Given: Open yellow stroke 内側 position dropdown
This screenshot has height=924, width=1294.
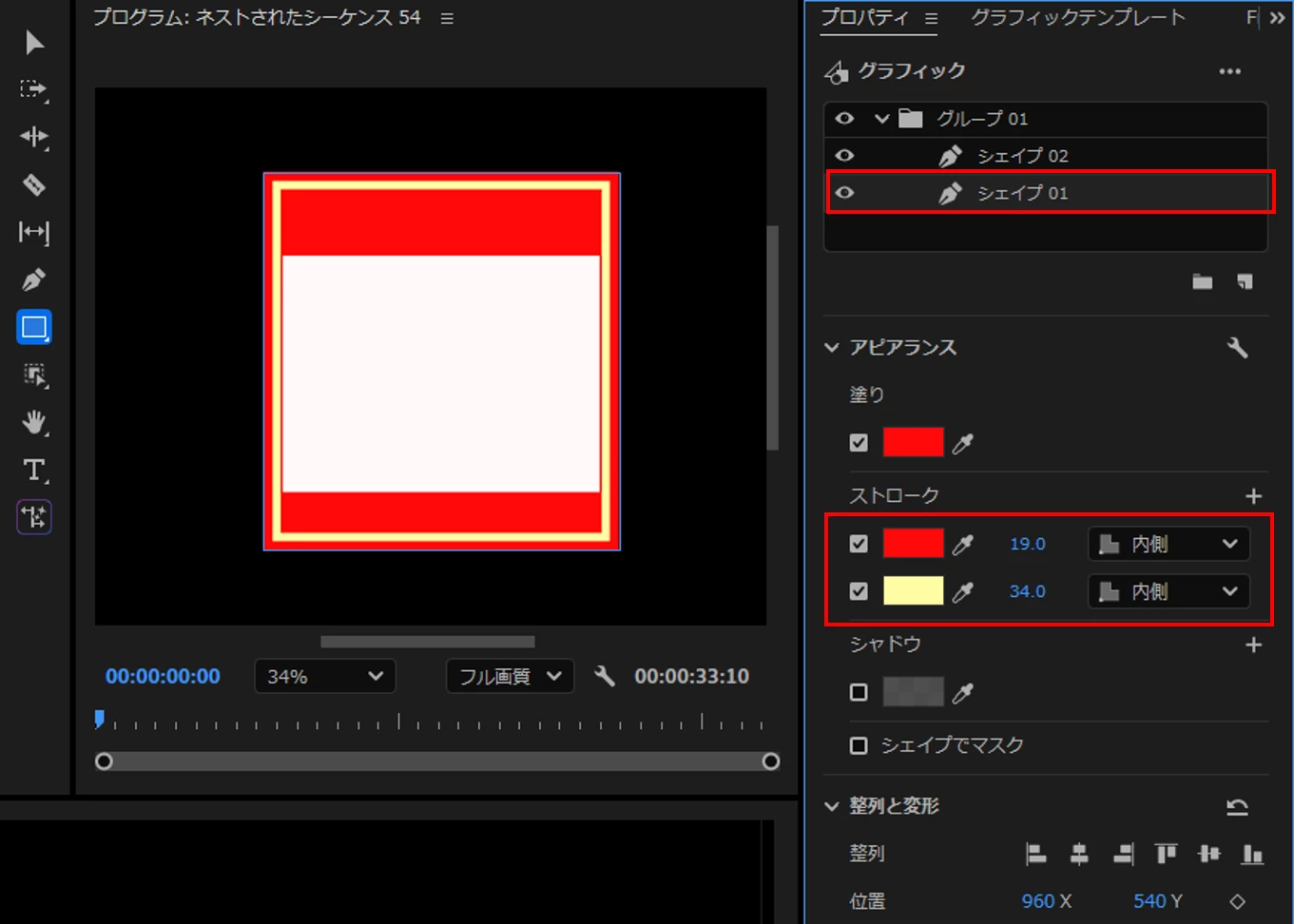Looking at the screenshot, I should [x=1168, y=591].
